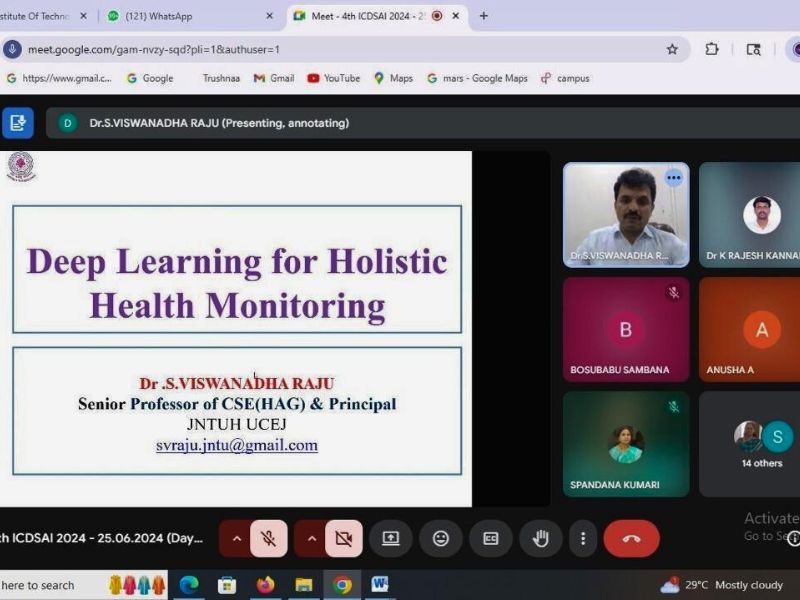Expand video settings arrow beside camera
The width and height of the screenshot is (800, 600).
click(311, 539)
